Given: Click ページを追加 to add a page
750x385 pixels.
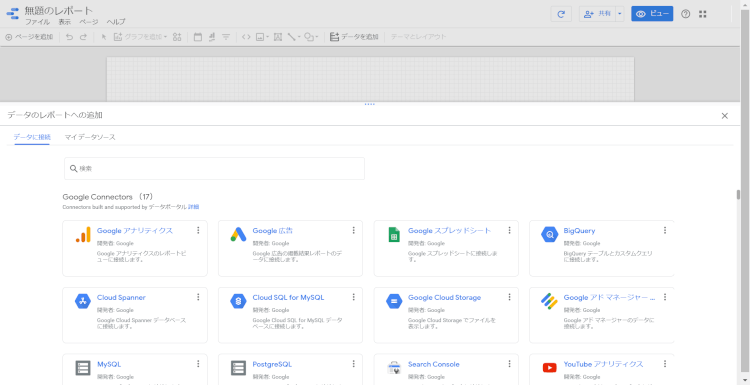Looking at the screenshot, I should tap(29, 37).
